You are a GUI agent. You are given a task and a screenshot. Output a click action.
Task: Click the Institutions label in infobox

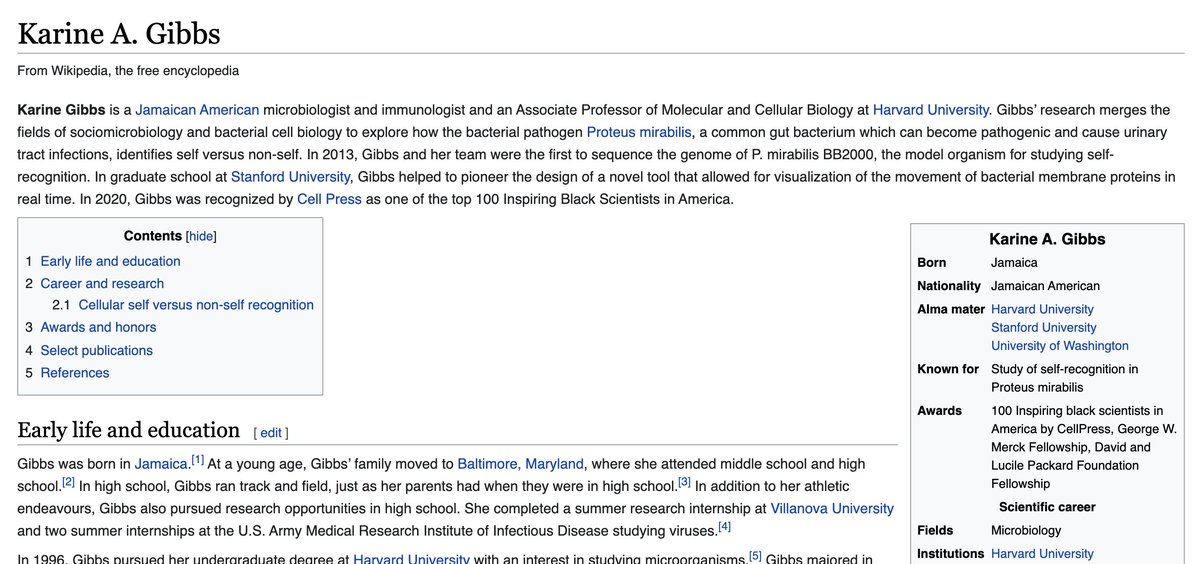click(x=951, y=553)
